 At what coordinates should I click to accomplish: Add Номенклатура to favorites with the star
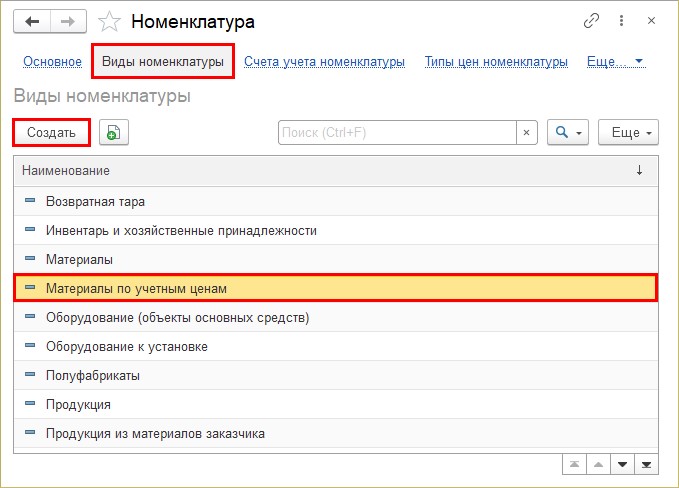click(109, 22)
